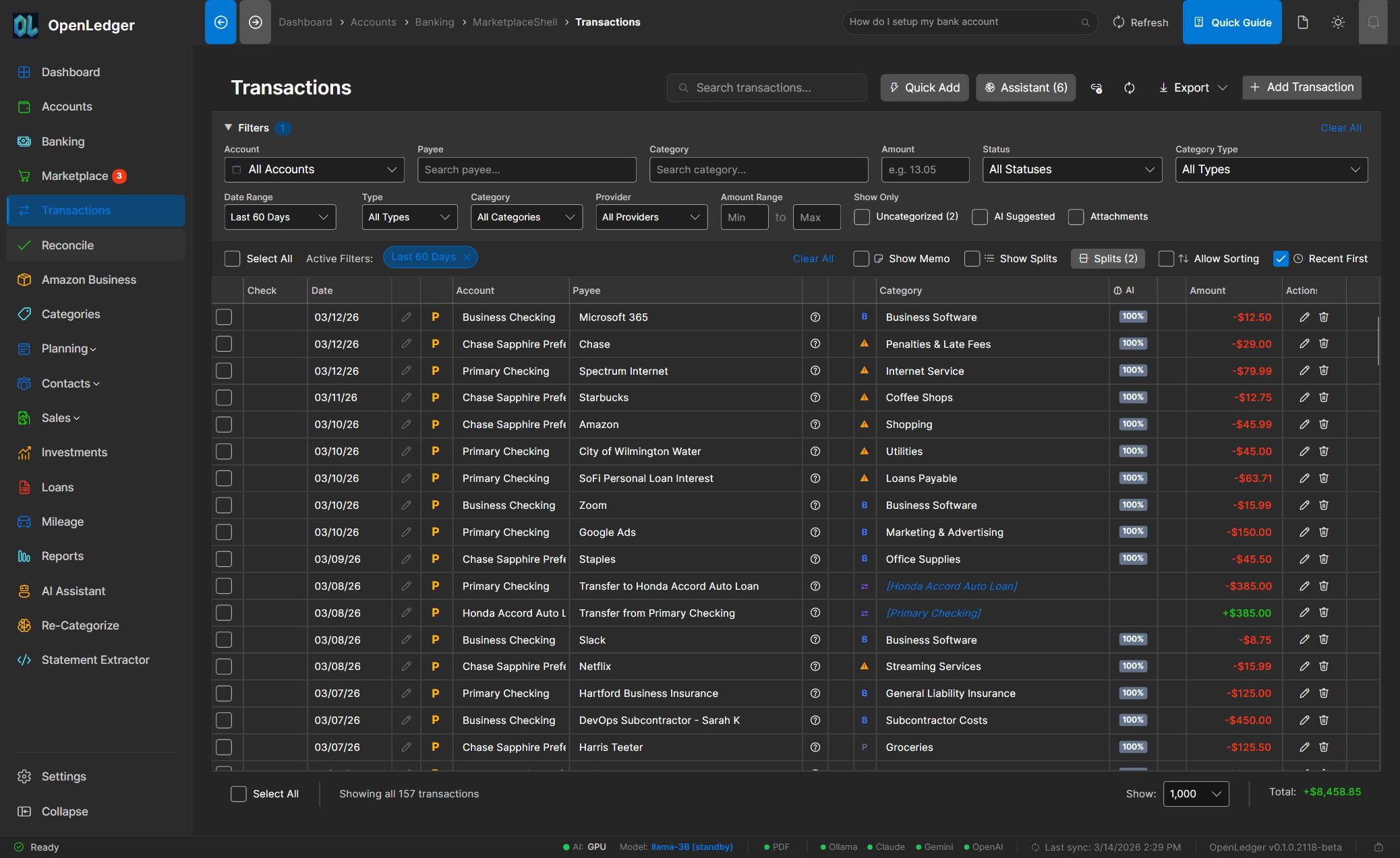Open the All Accounts dropdown
Screen dimensions: 1400x858
[314, 170]
